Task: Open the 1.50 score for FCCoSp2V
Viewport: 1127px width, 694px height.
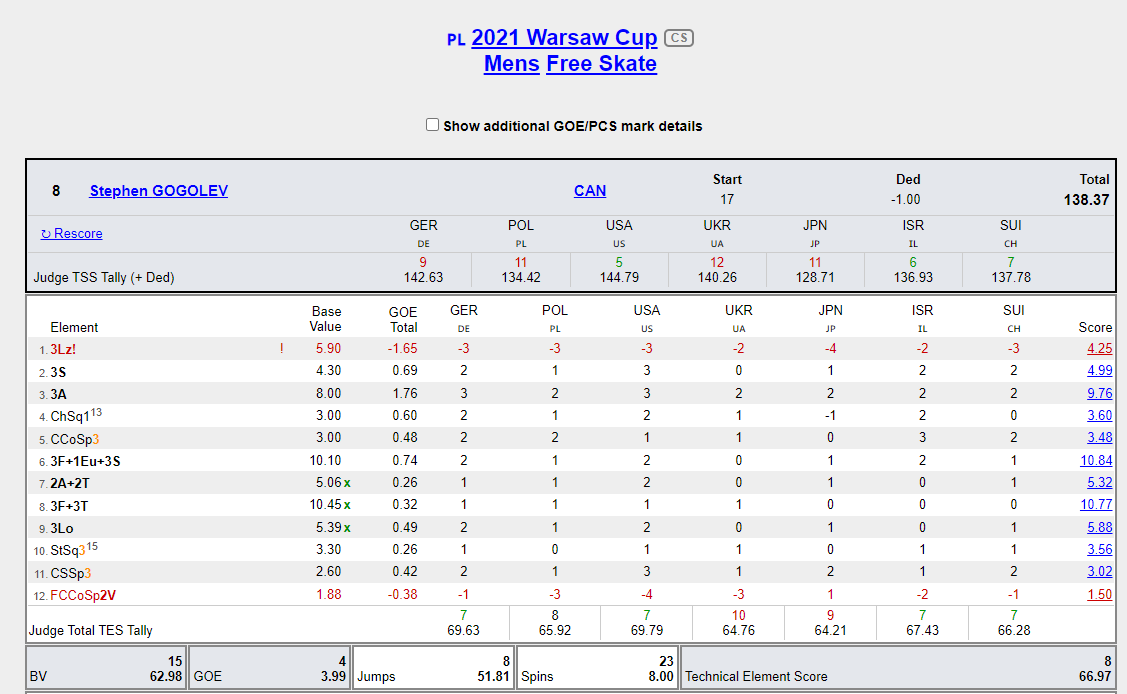Action: pyautogui.click(x=1099, y=595)
